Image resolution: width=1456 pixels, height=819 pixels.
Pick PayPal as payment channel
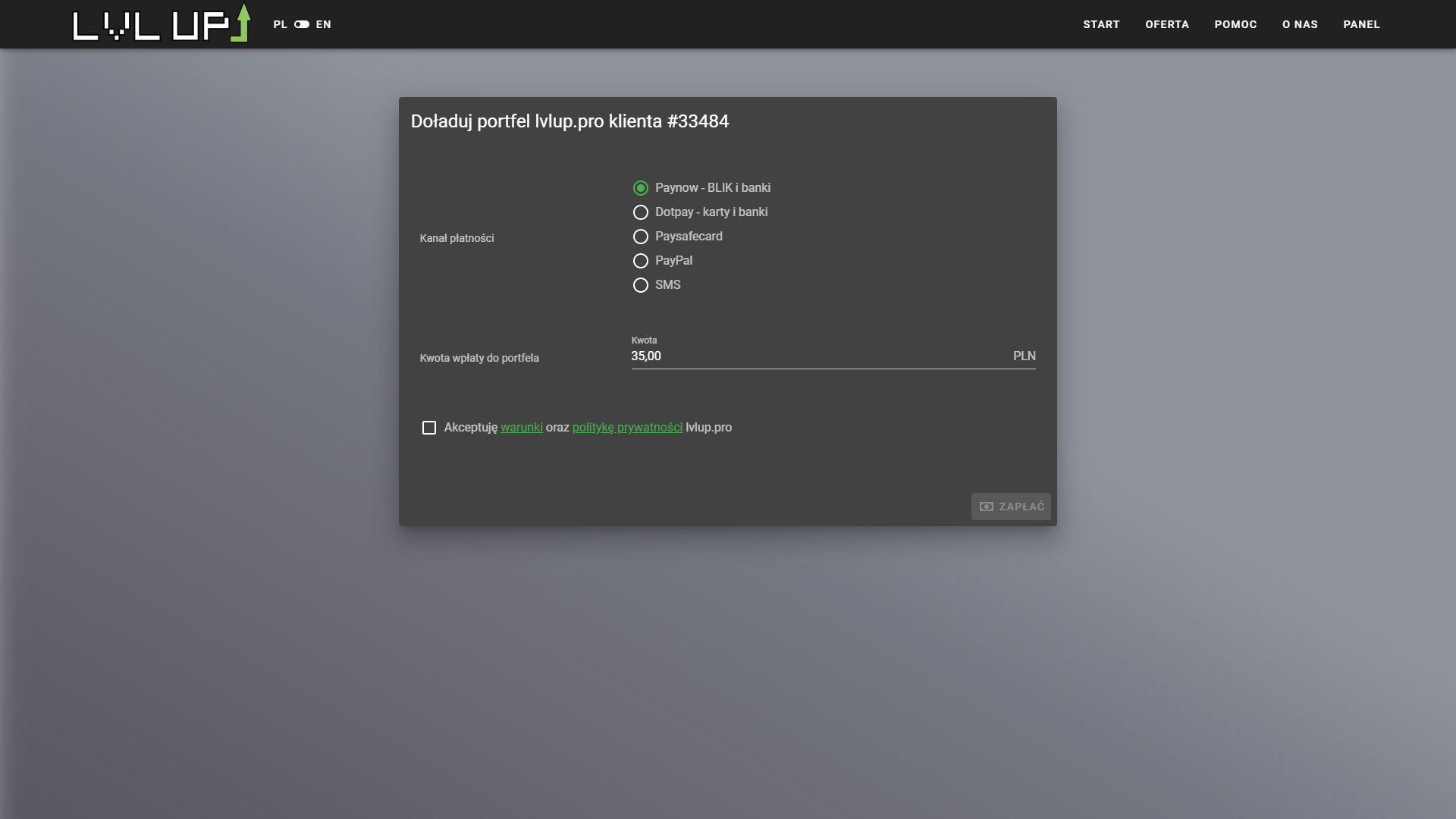(641, 261)
